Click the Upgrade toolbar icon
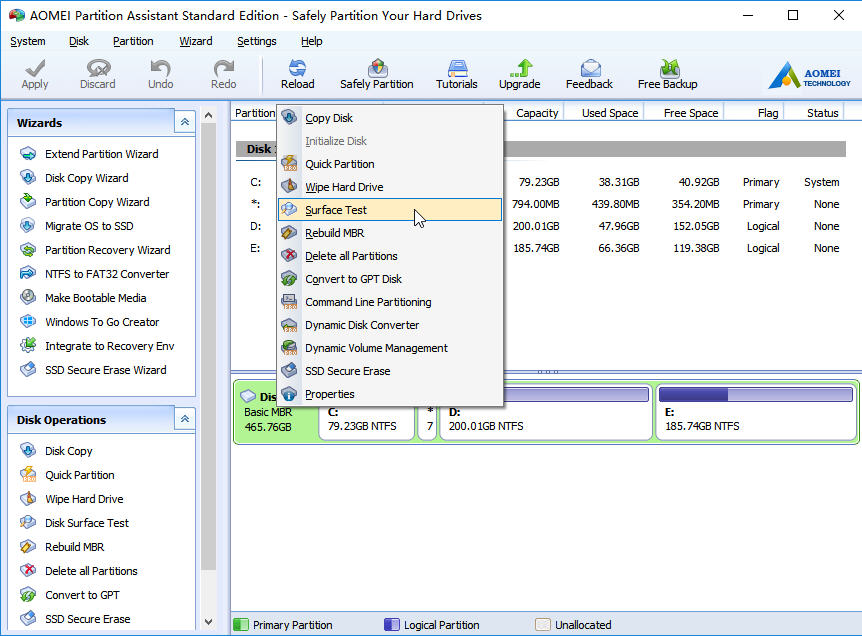Image resolution: width=862 pixels, height=636 pixels. tap(520, 69)
